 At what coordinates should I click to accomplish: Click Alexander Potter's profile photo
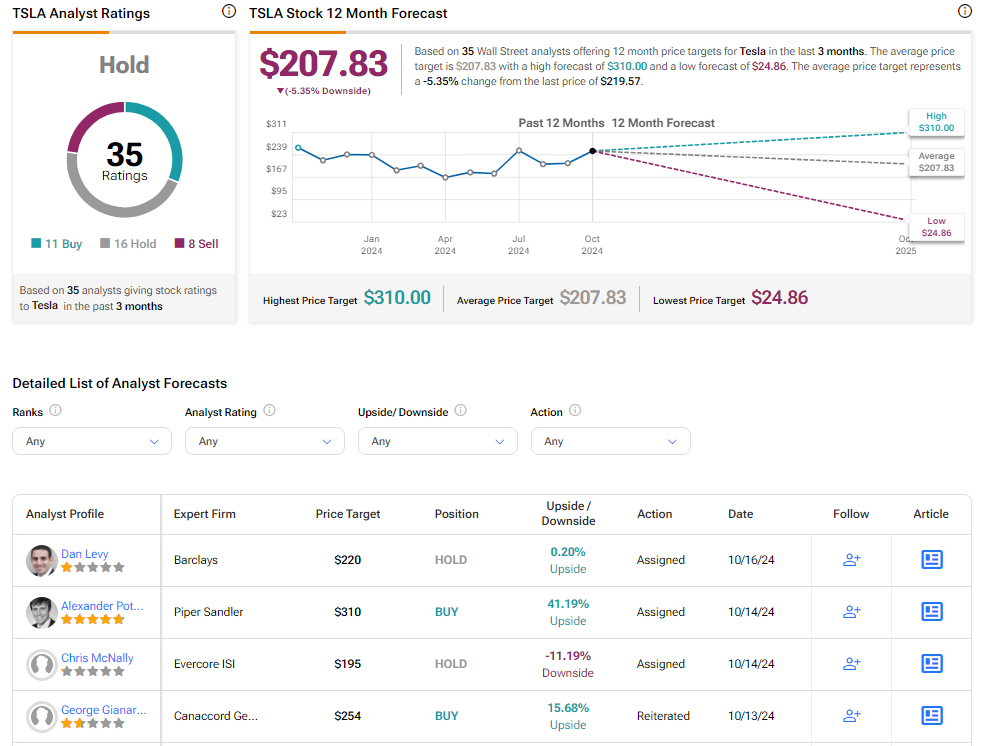click(42, 612)
